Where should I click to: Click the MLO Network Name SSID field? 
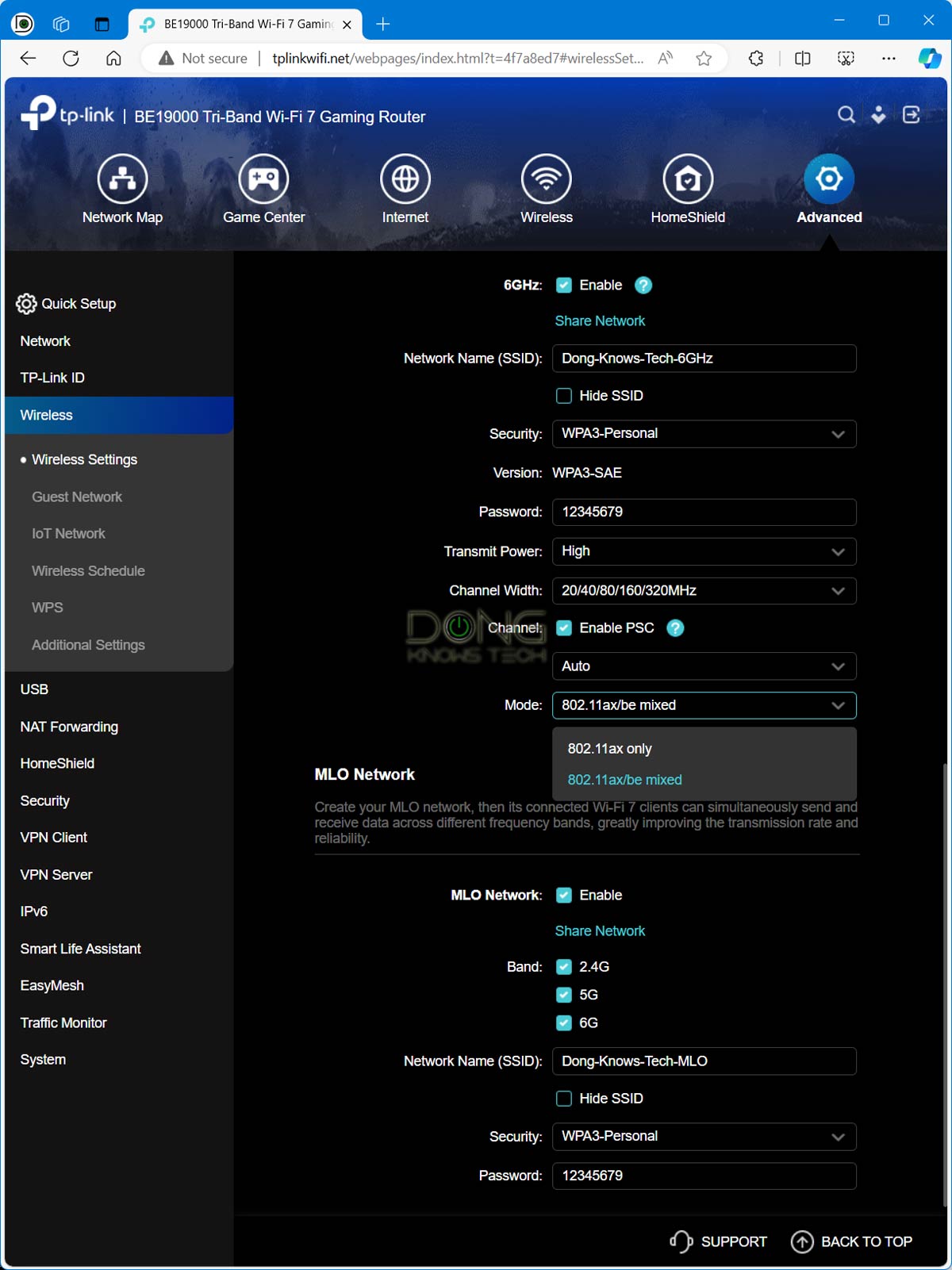(704, 1061)
